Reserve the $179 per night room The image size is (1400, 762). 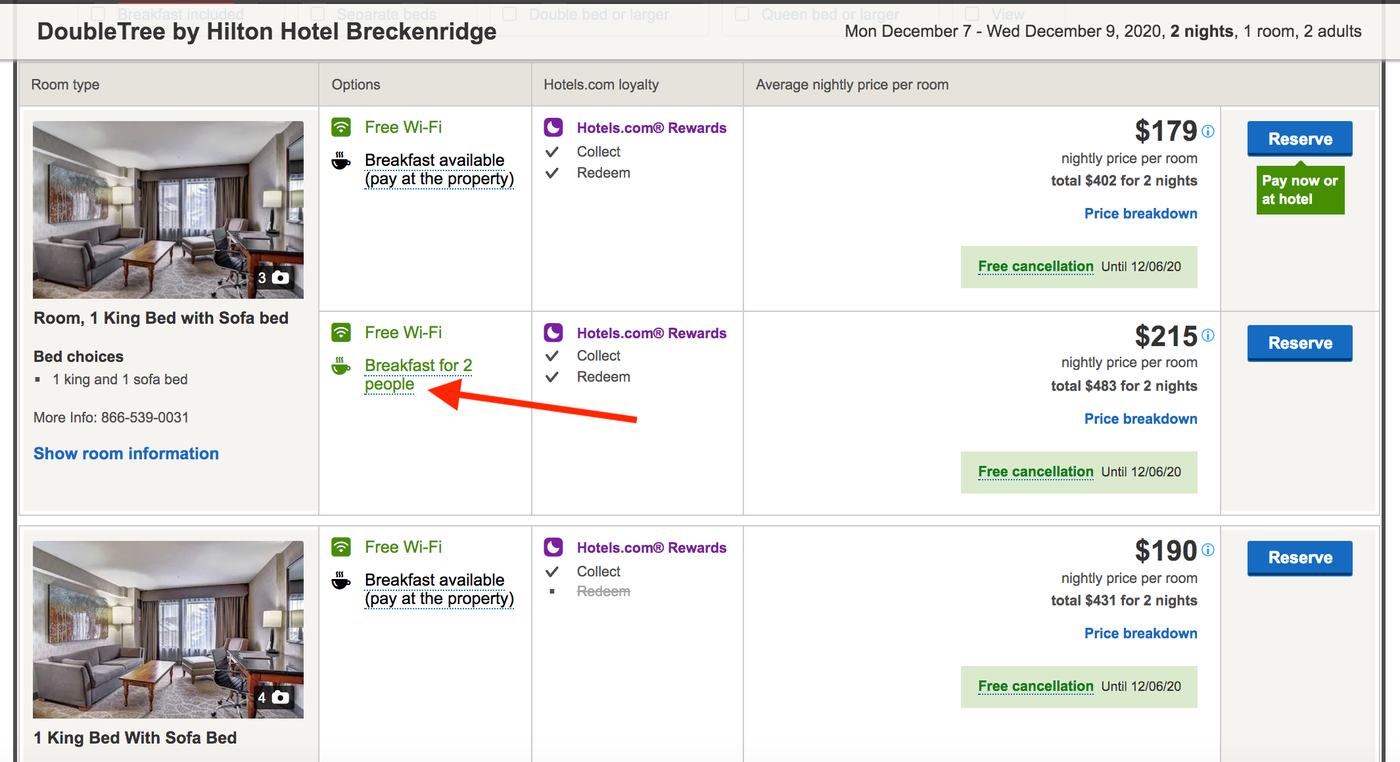(1299, 139)
